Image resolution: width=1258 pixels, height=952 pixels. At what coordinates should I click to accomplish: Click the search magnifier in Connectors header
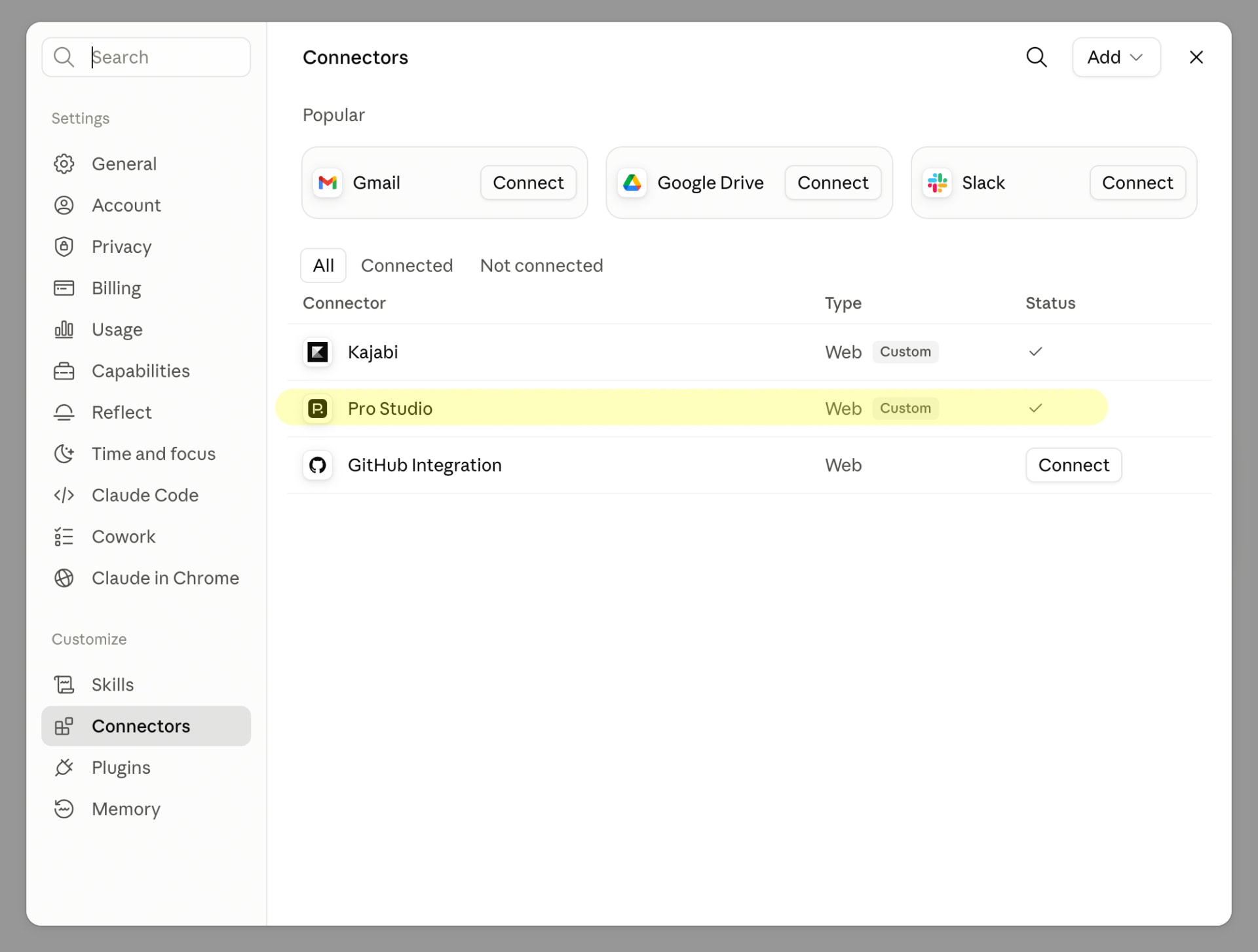click(1037, 58)
